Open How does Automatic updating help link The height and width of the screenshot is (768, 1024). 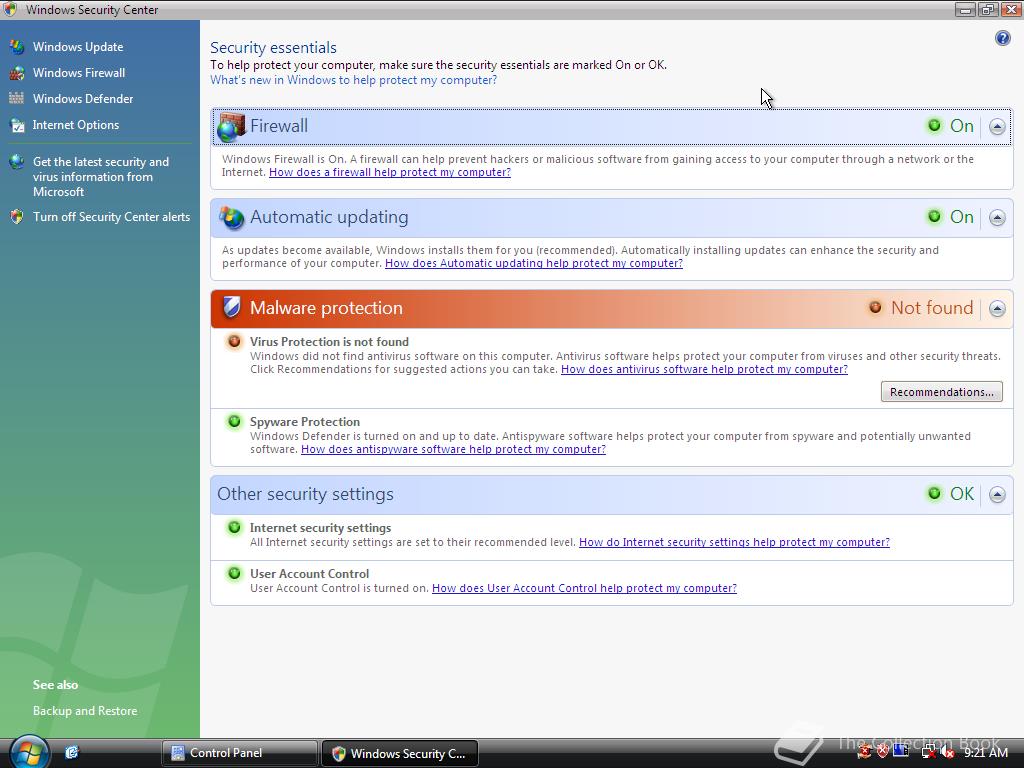click(x=534, y=263)
